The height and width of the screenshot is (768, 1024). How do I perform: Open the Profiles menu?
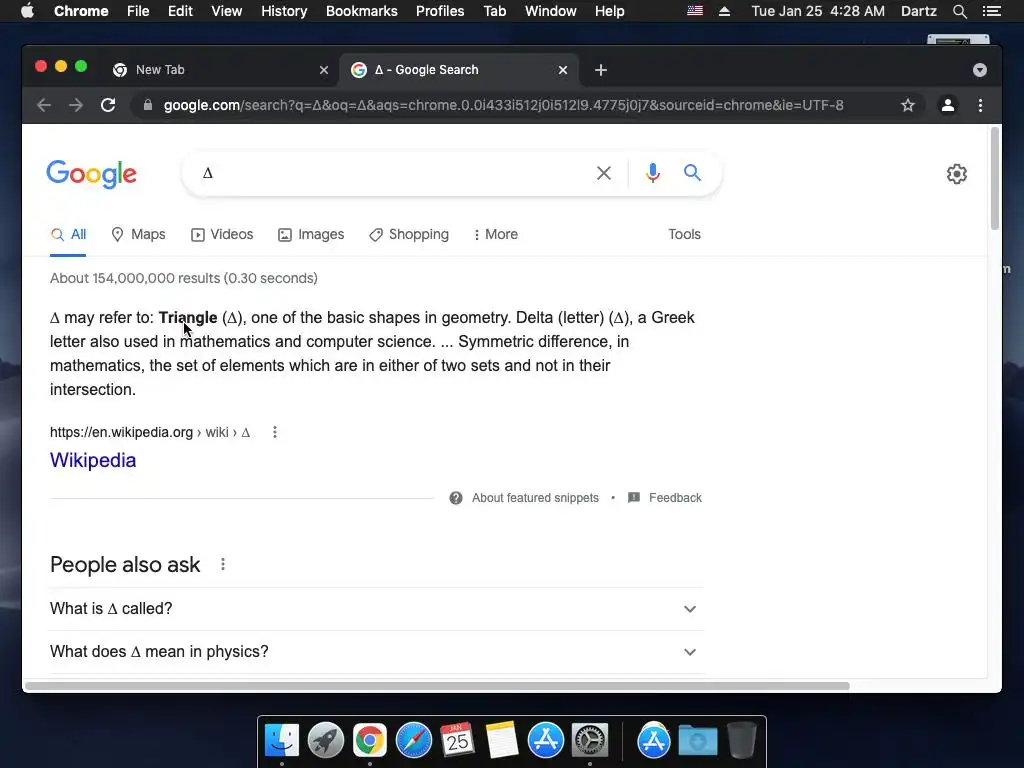440,11
